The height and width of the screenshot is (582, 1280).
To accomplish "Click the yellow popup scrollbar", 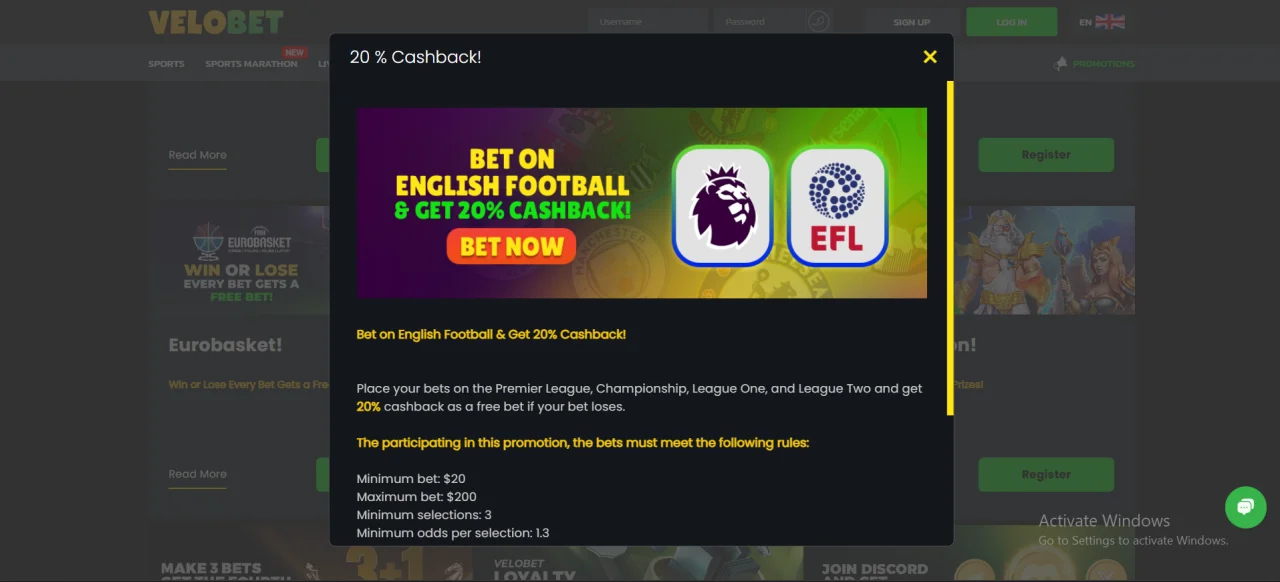I will pos(950,248).
